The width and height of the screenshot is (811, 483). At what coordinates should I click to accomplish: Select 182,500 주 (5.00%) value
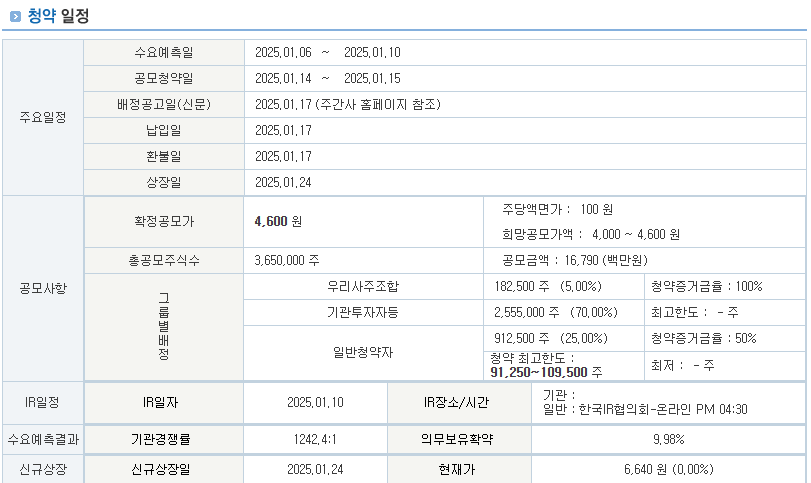coord(548,286)
